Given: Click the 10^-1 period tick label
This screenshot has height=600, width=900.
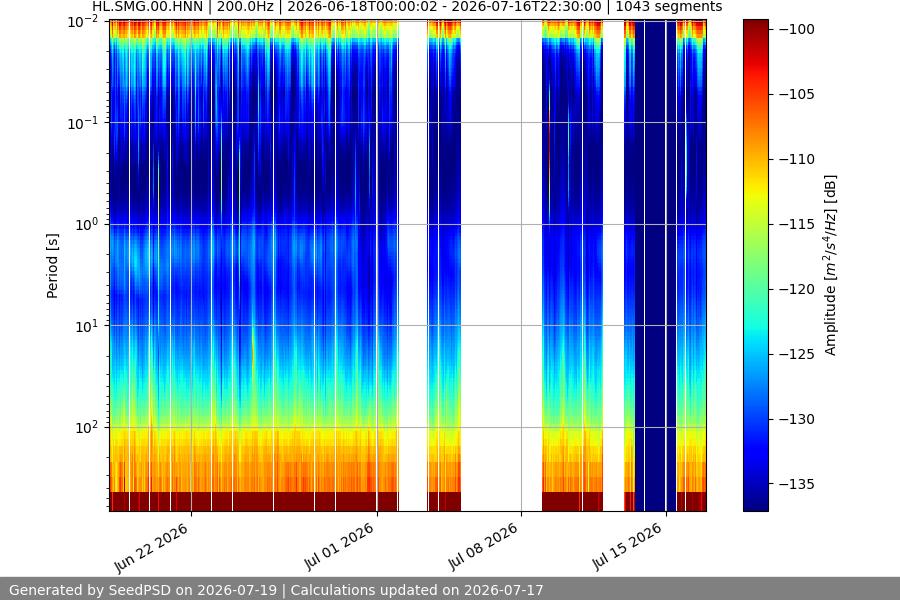Looking at the screenshot, I should [83, 123].
